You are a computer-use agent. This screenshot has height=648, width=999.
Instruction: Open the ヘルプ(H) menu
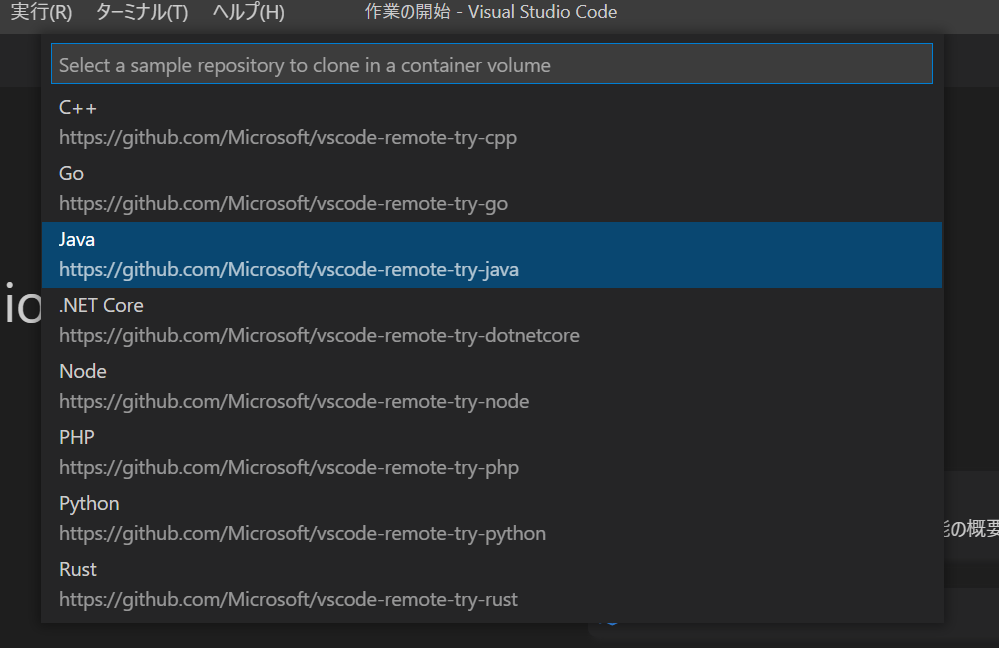coord(248,12)
